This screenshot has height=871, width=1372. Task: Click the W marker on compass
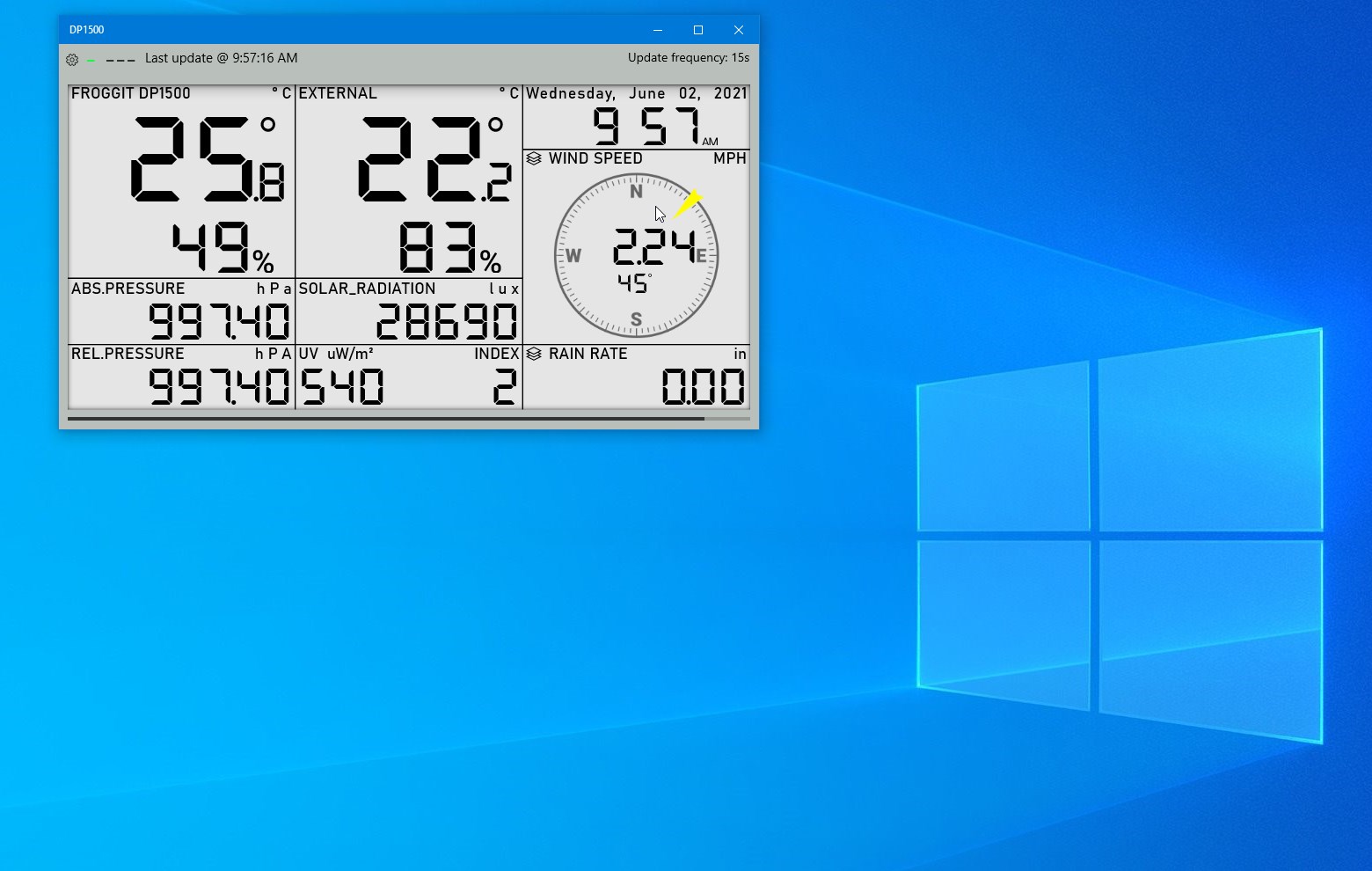pyautogui.click(x=573, y=256)
